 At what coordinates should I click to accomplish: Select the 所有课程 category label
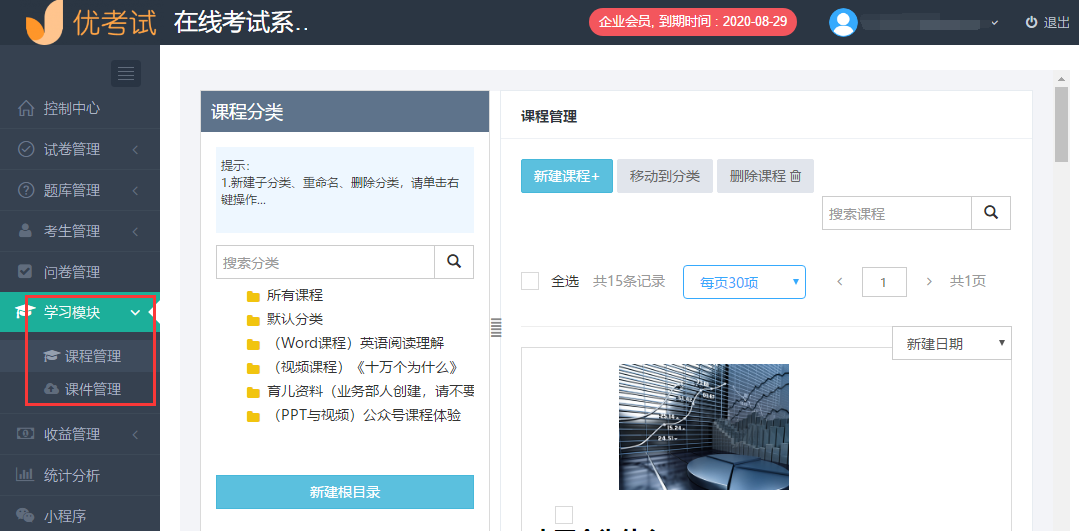295,296
